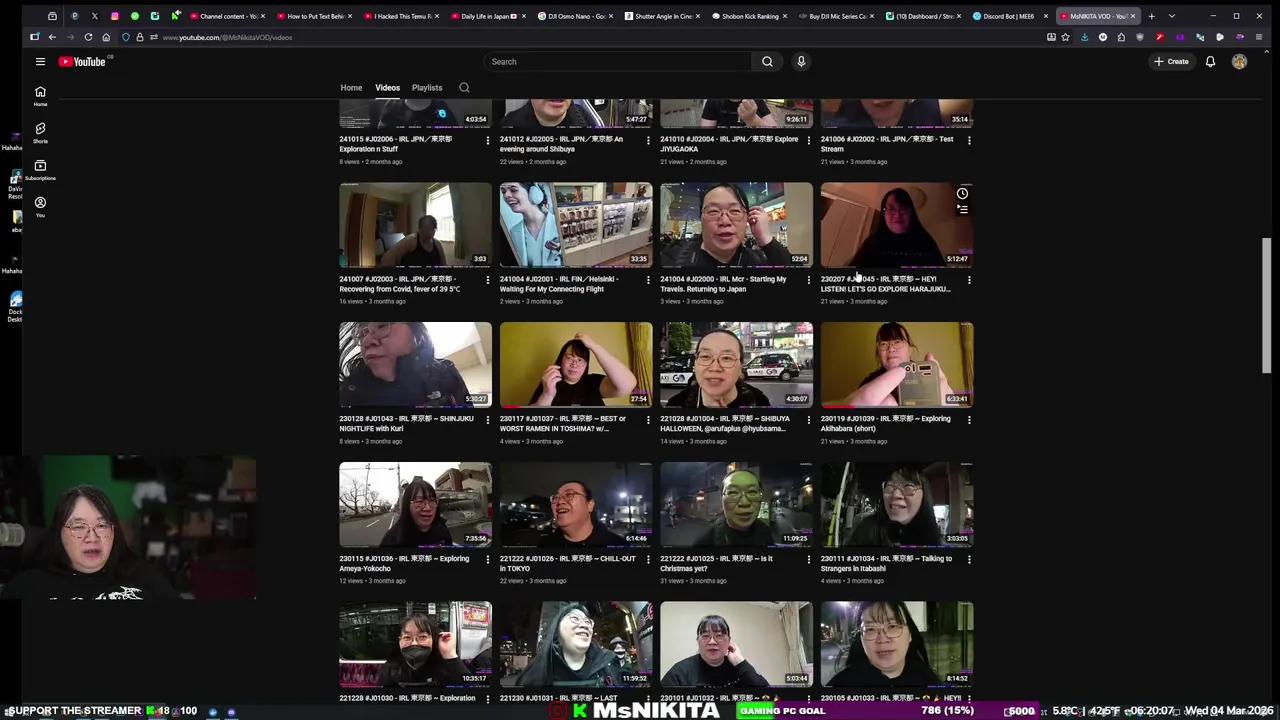Open Subscriptions in the mini sidebar
Image resolution: width=1280 pixels, height=720 pixels.
[40, 170]
